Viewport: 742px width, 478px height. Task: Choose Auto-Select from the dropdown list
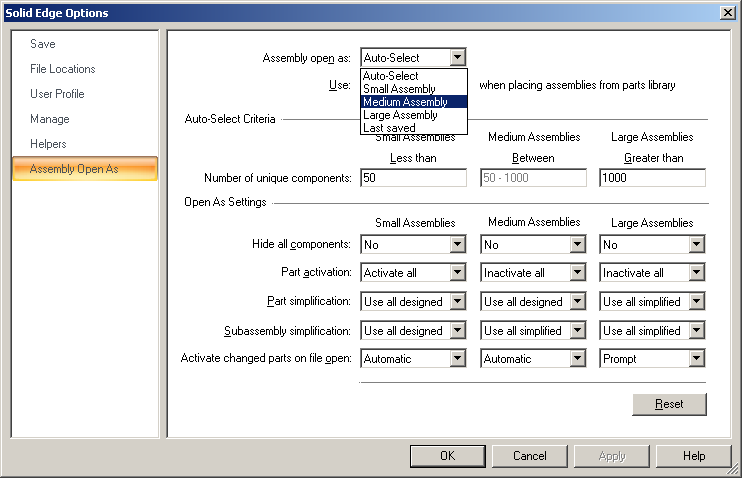coord(414,76)
